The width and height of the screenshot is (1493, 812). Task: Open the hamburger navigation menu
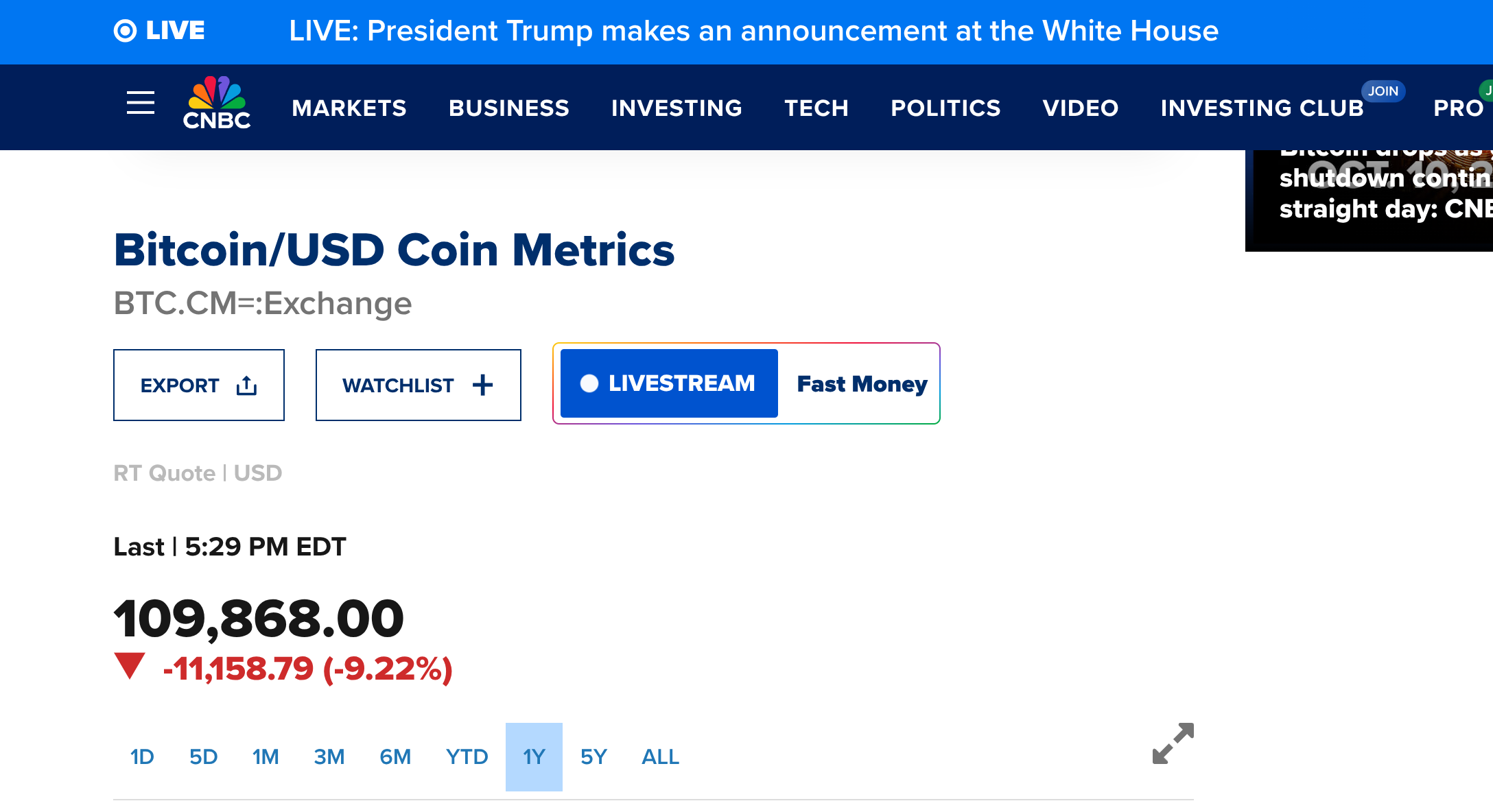click(141, 104)
